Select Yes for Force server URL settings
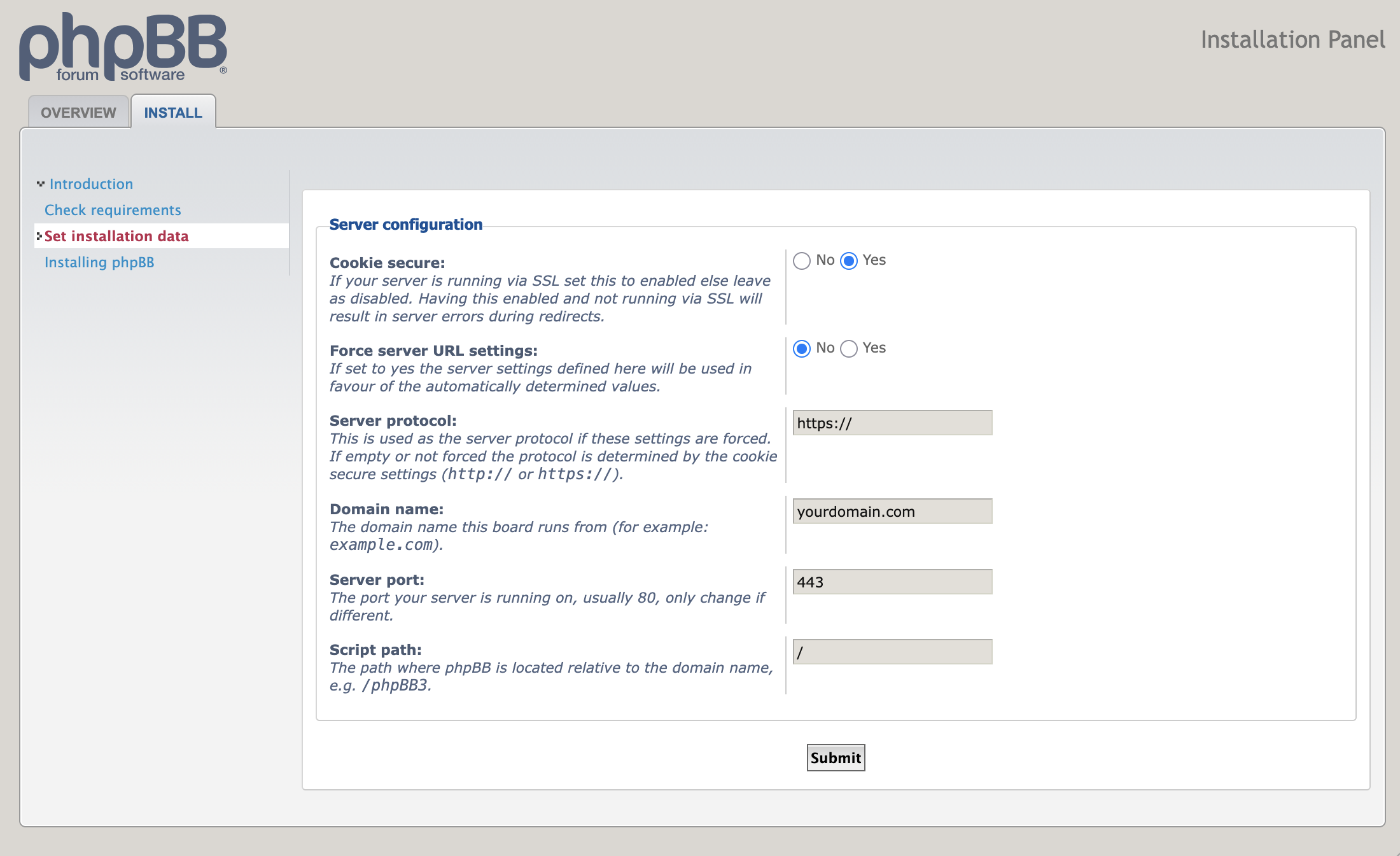The height and width of the screenshot is (856, 1400). coord(849,349)
